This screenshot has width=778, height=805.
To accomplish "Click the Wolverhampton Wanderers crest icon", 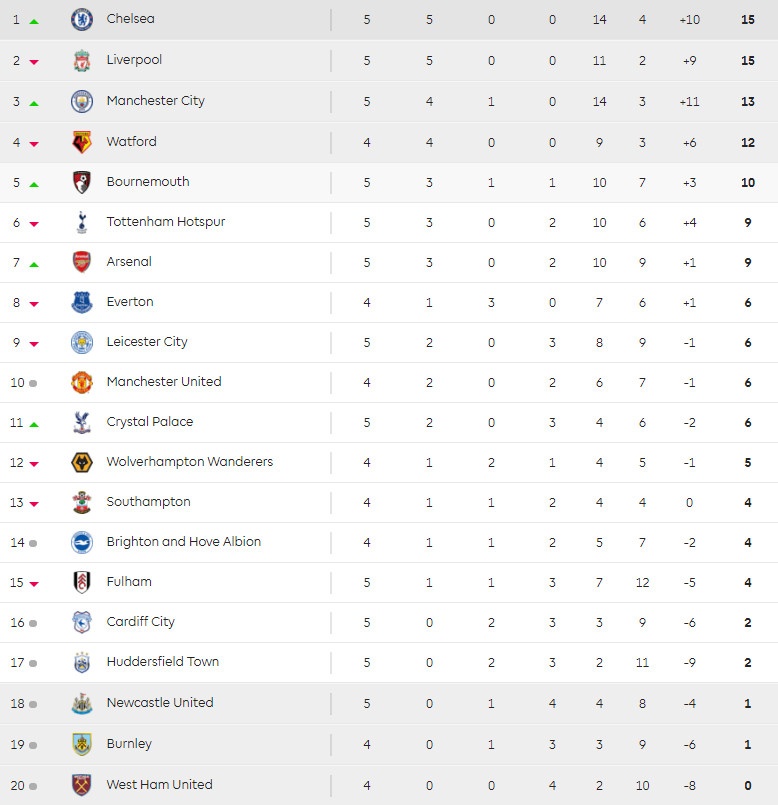I will (82, 462).
